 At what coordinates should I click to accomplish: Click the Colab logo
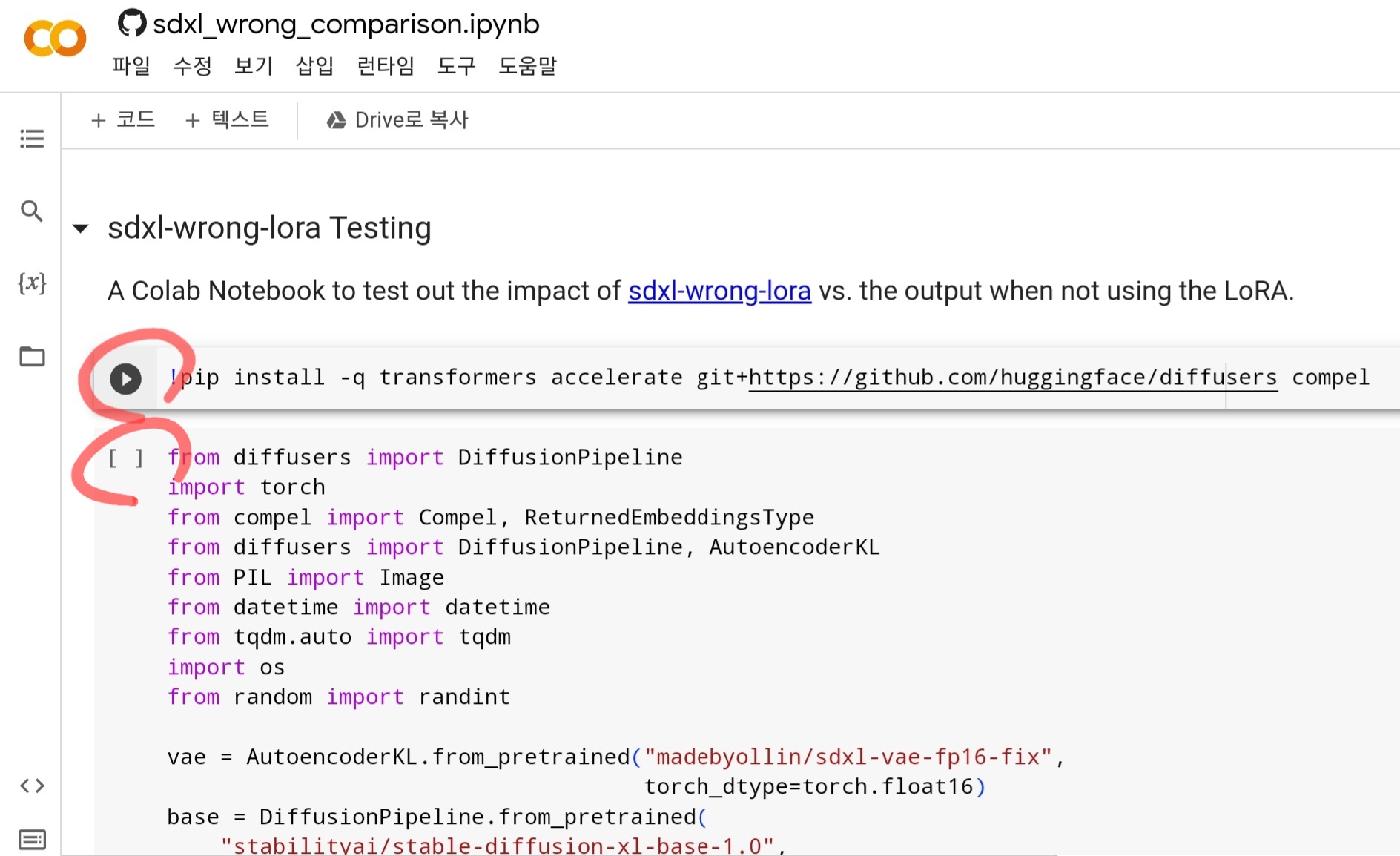point(55,39)
